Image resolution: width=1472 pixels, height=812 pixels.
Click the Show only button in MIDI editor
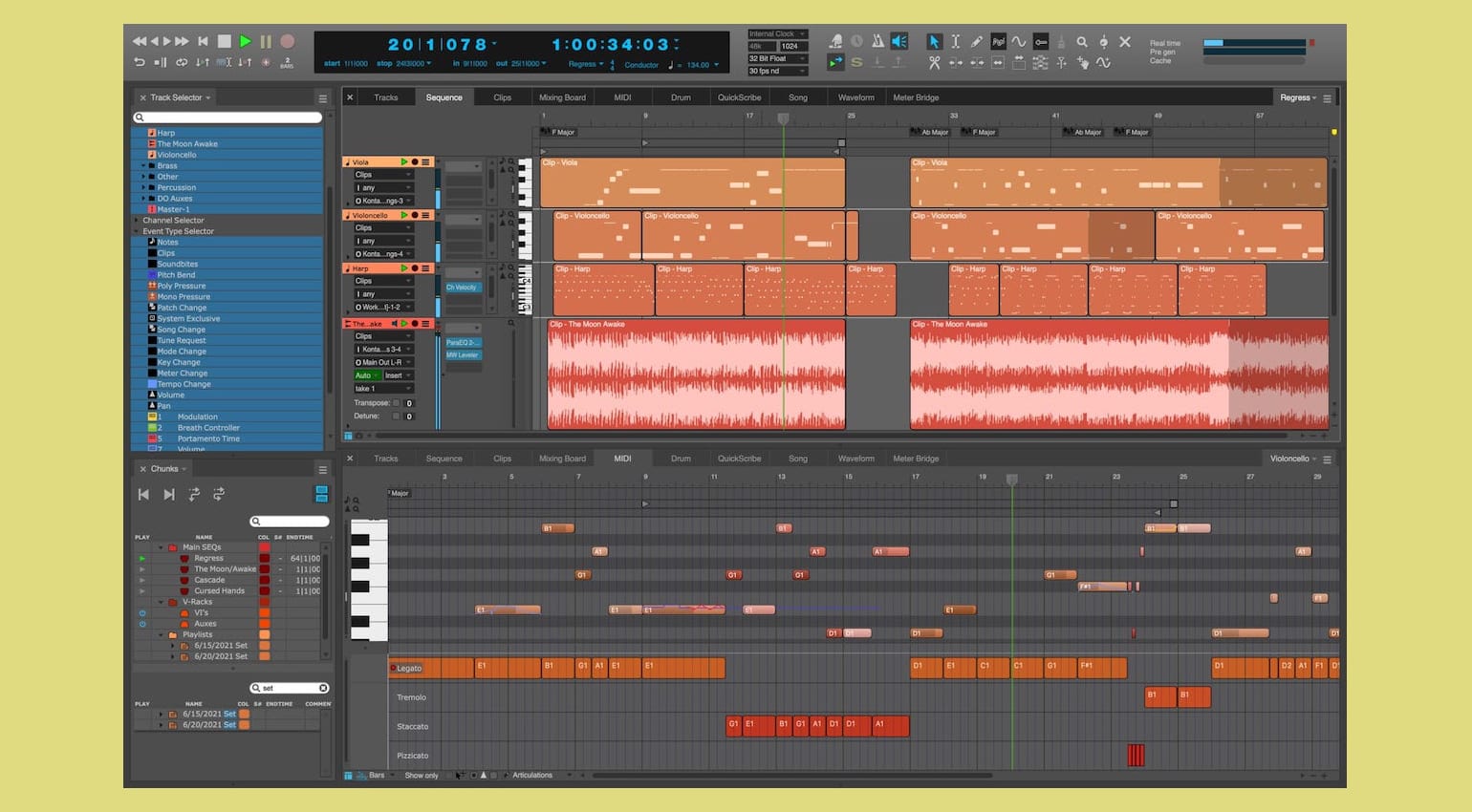(x=422, y=776)
